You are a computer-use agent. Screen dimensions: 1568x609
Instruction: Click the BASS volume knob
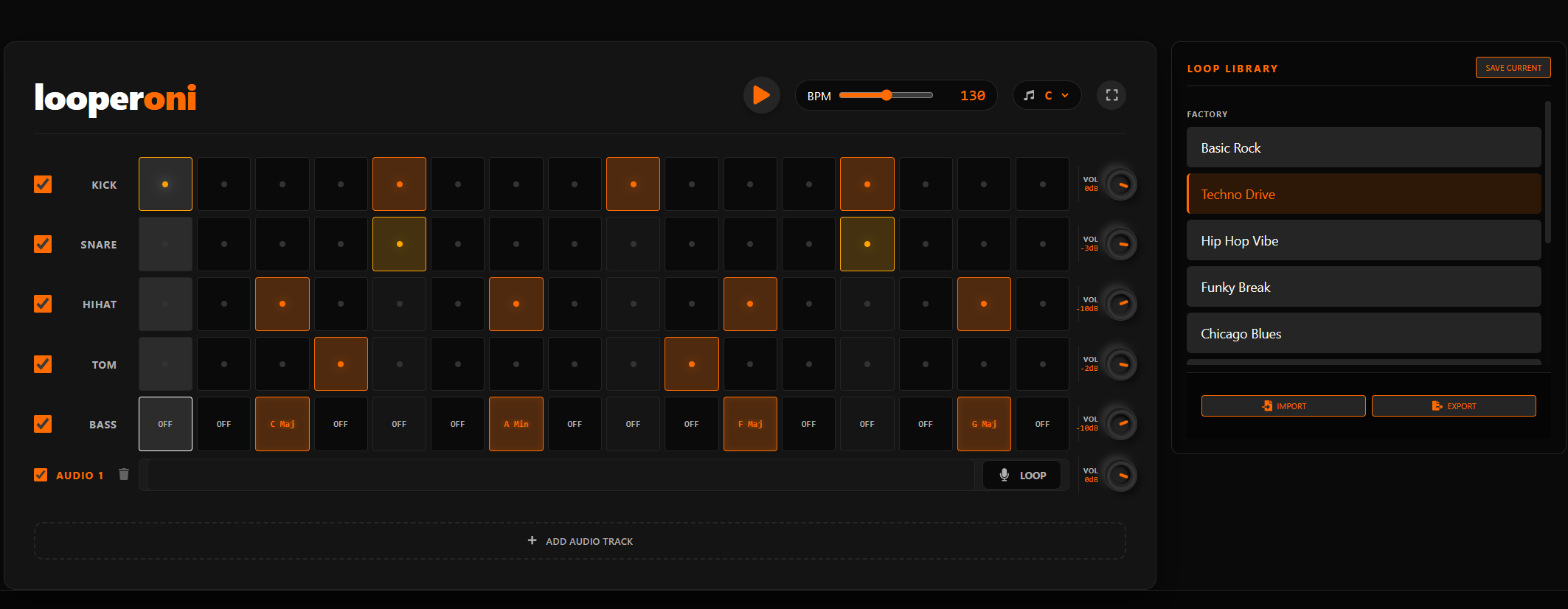(x=1120, y=424)
